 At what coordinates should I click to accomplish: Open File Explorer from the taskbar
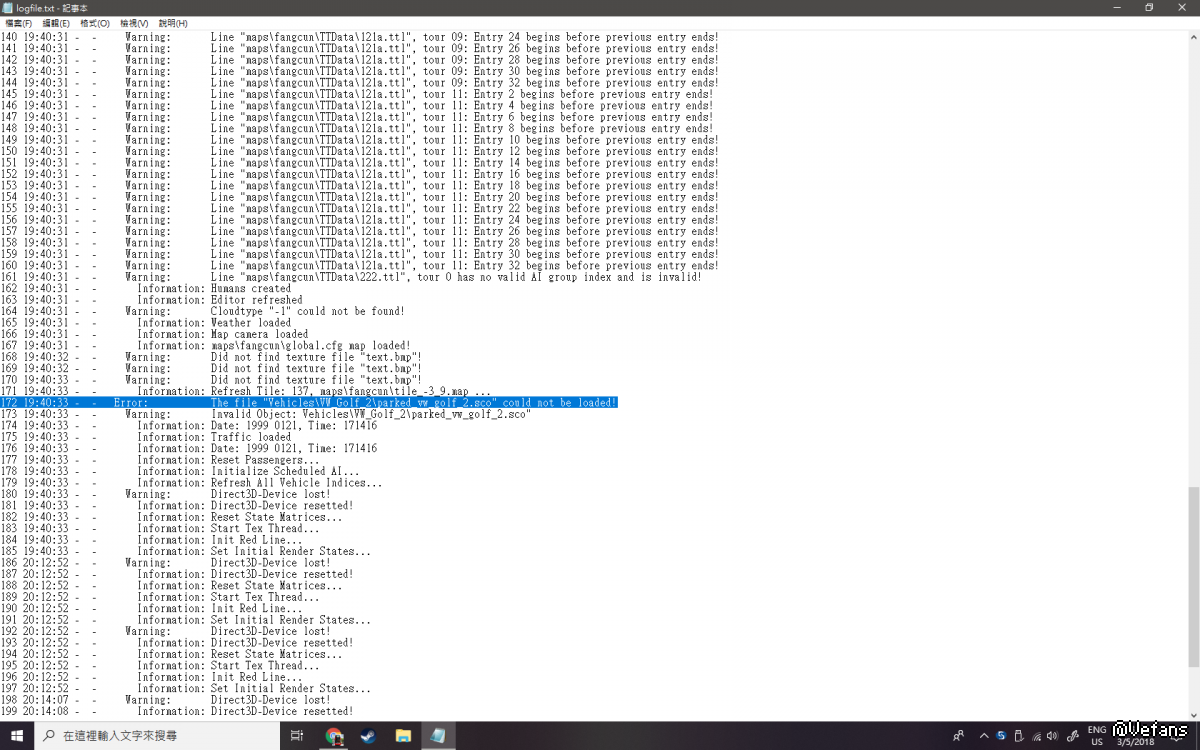point(403,735)
